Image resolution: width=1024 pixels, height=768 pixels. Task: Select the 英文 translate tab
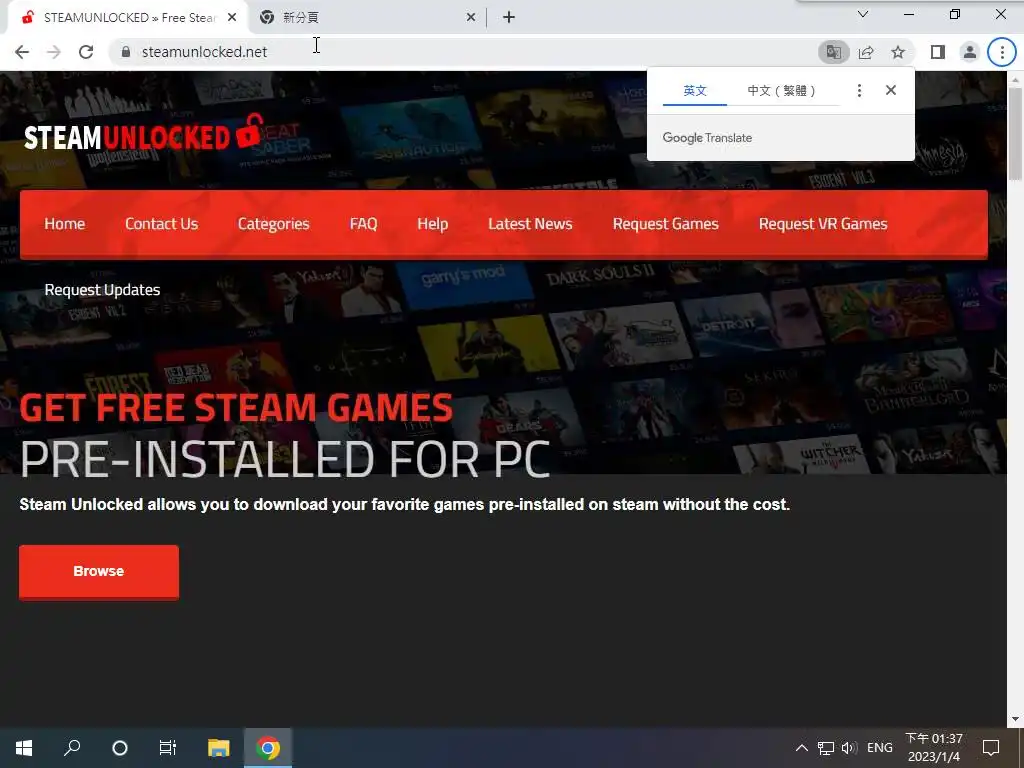click(695, 91)
